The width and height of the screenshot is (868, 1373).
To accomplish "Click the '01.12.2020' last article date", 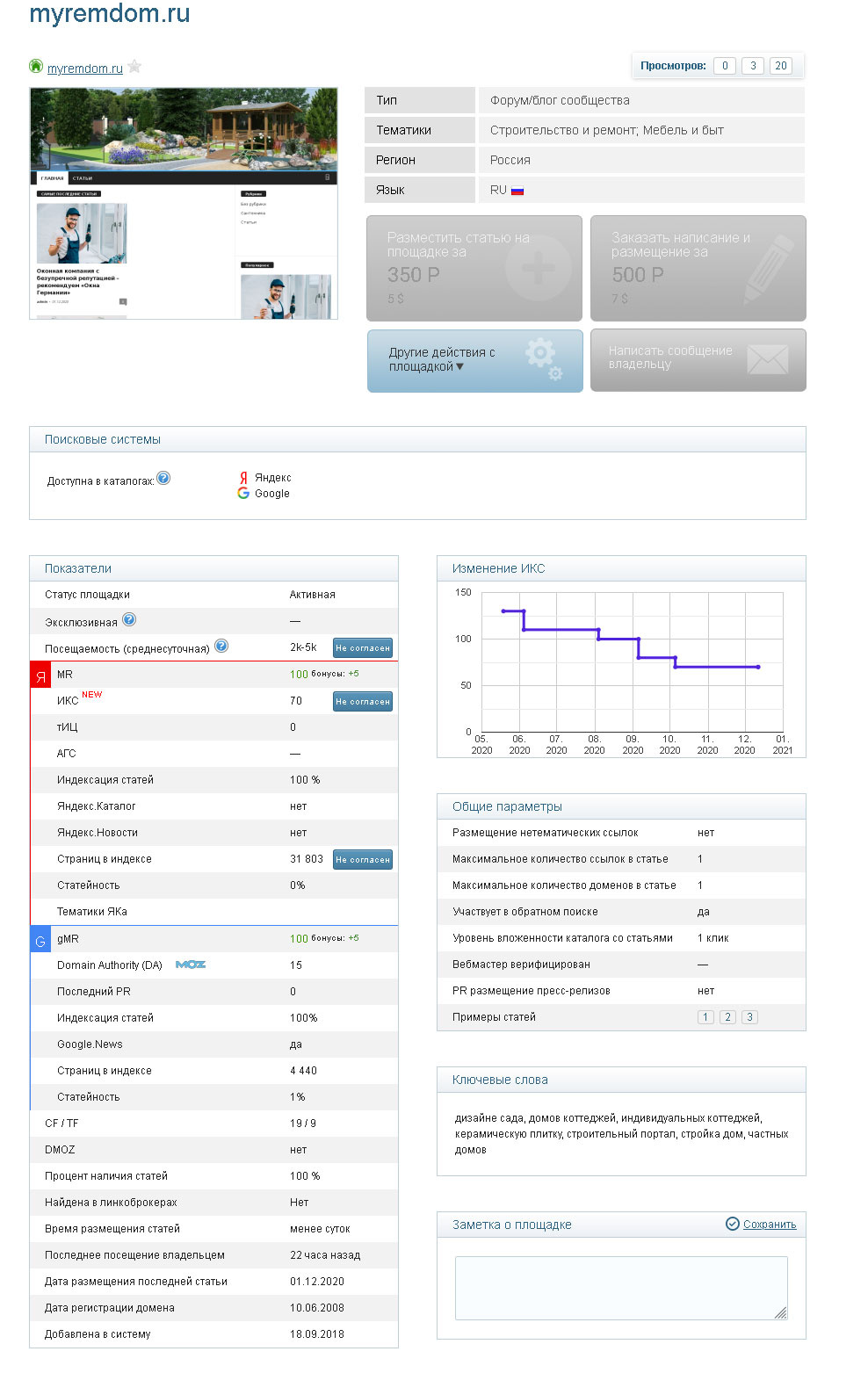I will point(317,1282).
